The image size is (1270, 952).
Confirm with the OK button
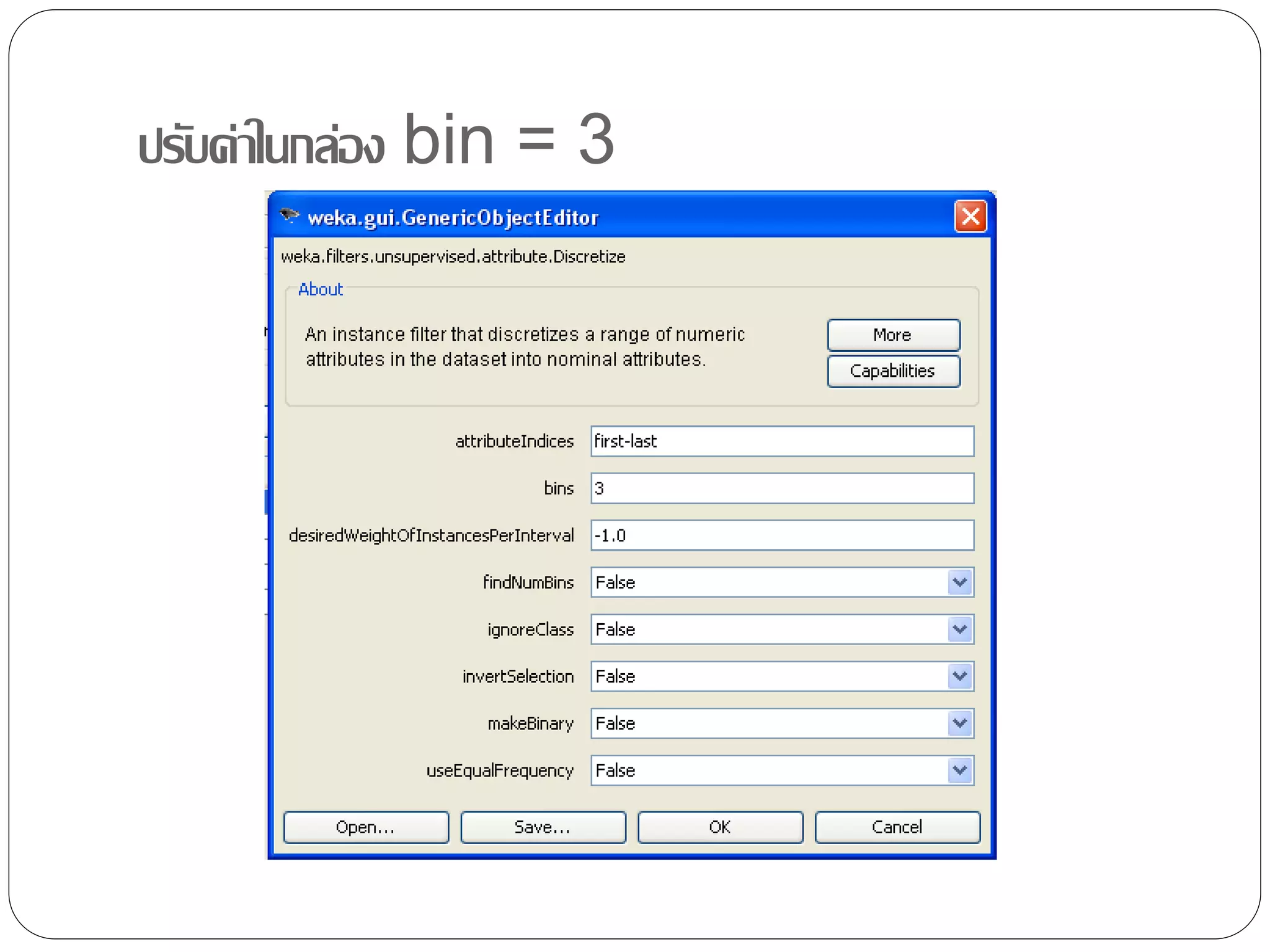tap(721, 827)
